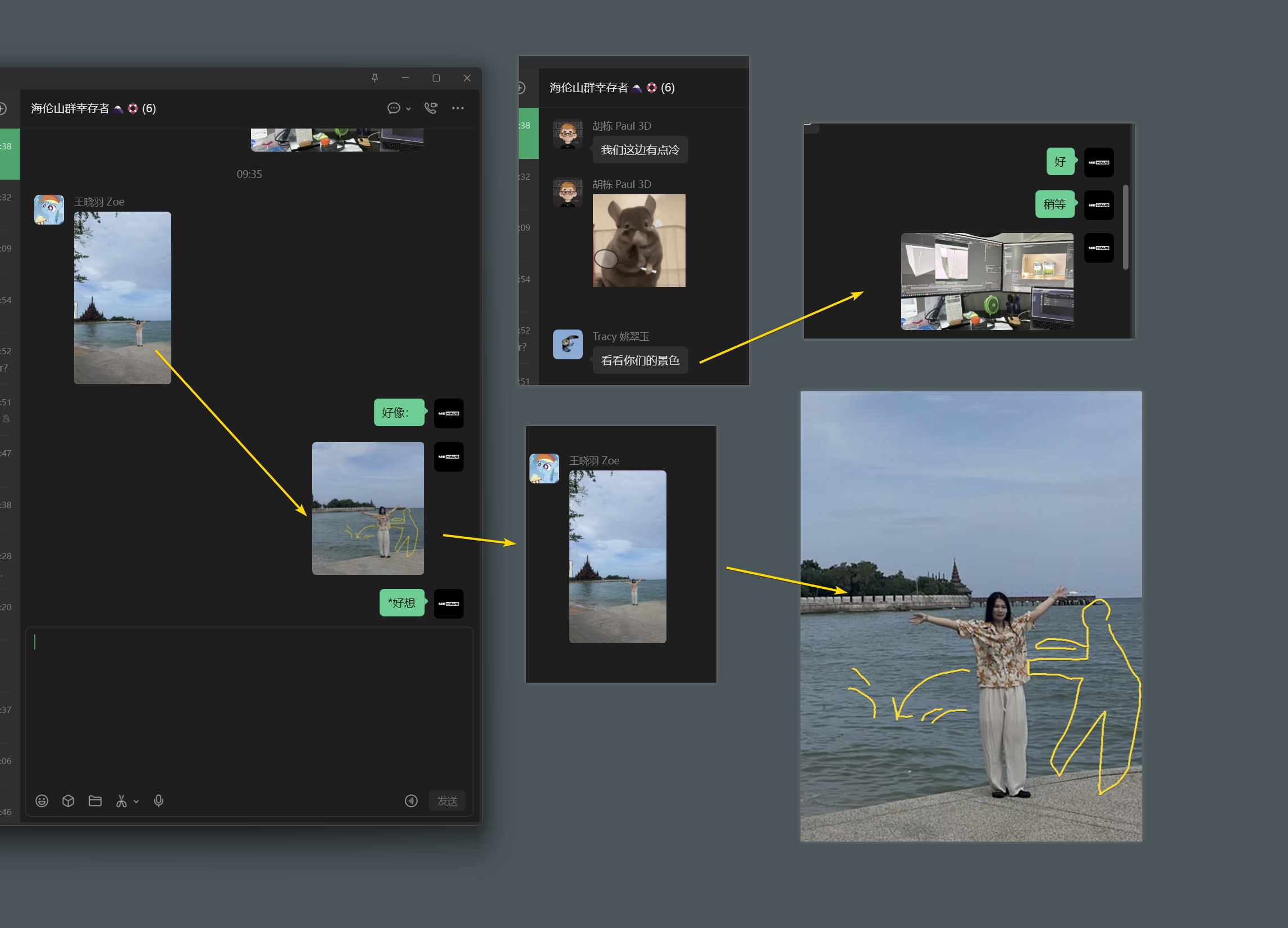Click the green *好想 message bubble

402,602
